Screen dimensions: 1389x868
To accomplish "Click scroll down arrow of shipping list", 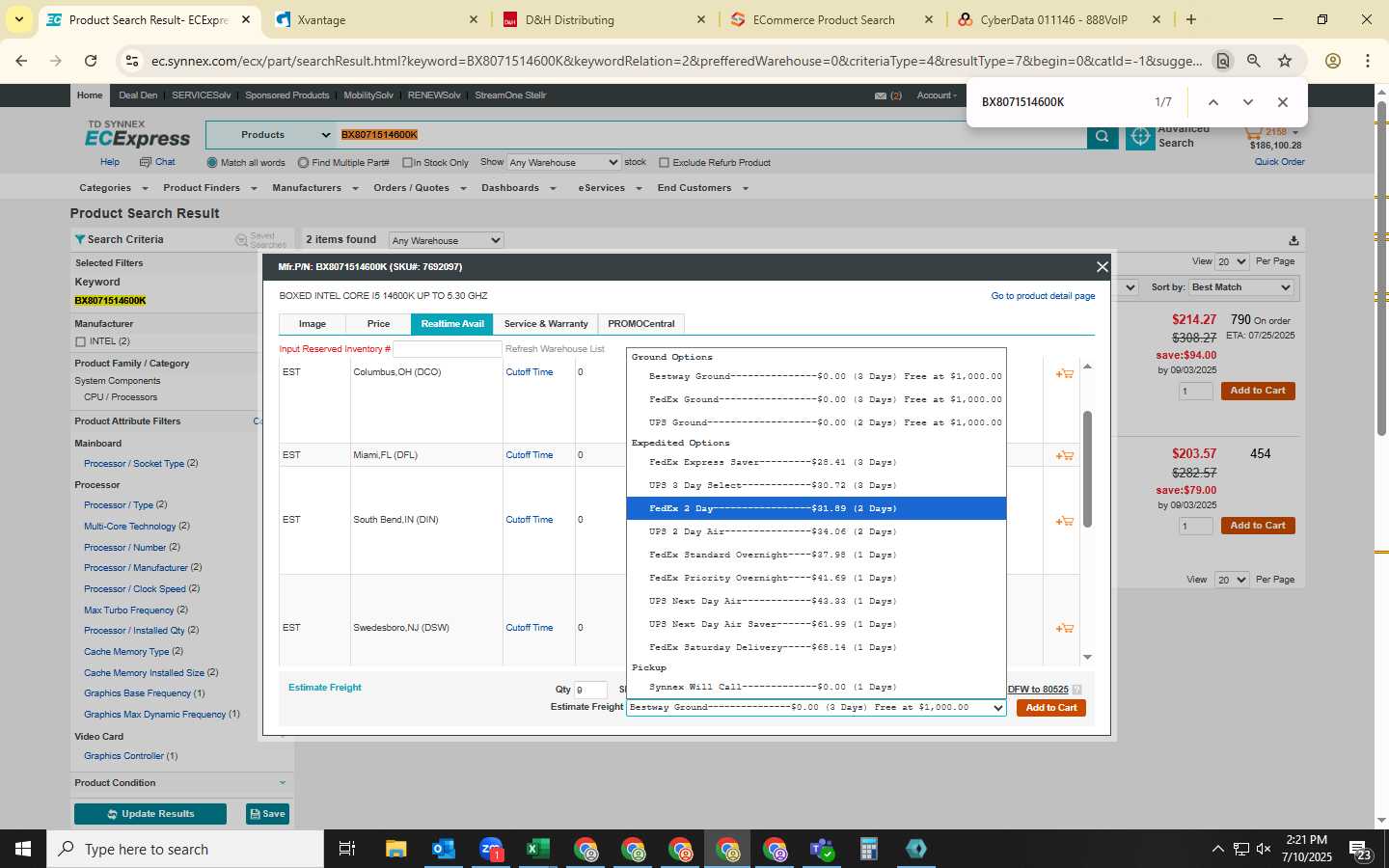I will (x=1087, y=657).
